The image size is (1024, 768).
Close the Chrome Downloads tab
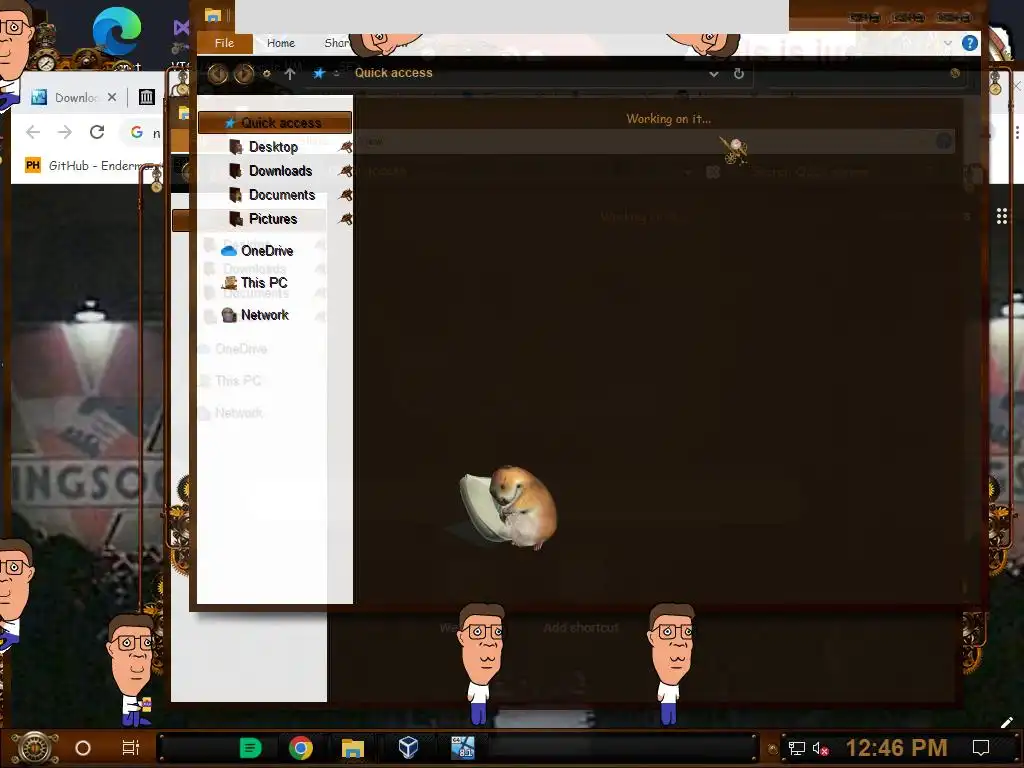tap(112, 97)
